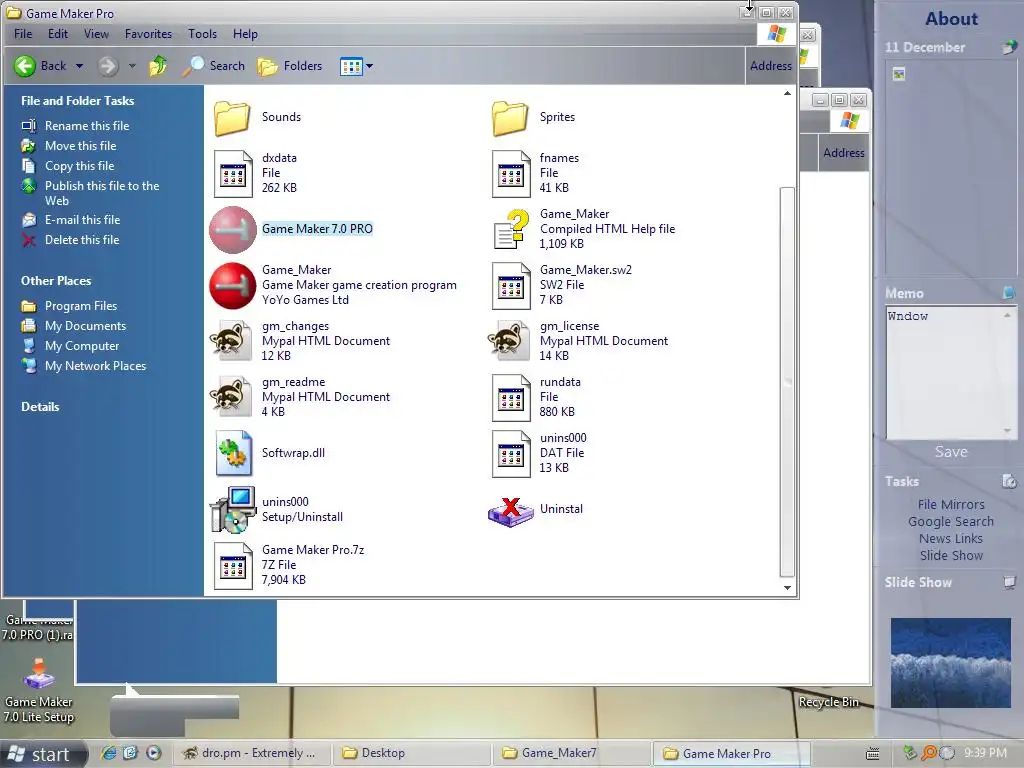The height and width of the screenshot is (768, 1024).
Task: Click the scroll down arrow of file list
Action: (787, 588)
